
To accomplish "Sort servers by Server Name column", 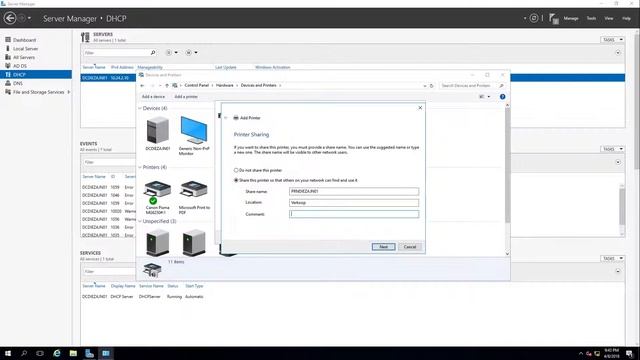I will [x=94, y=67].
